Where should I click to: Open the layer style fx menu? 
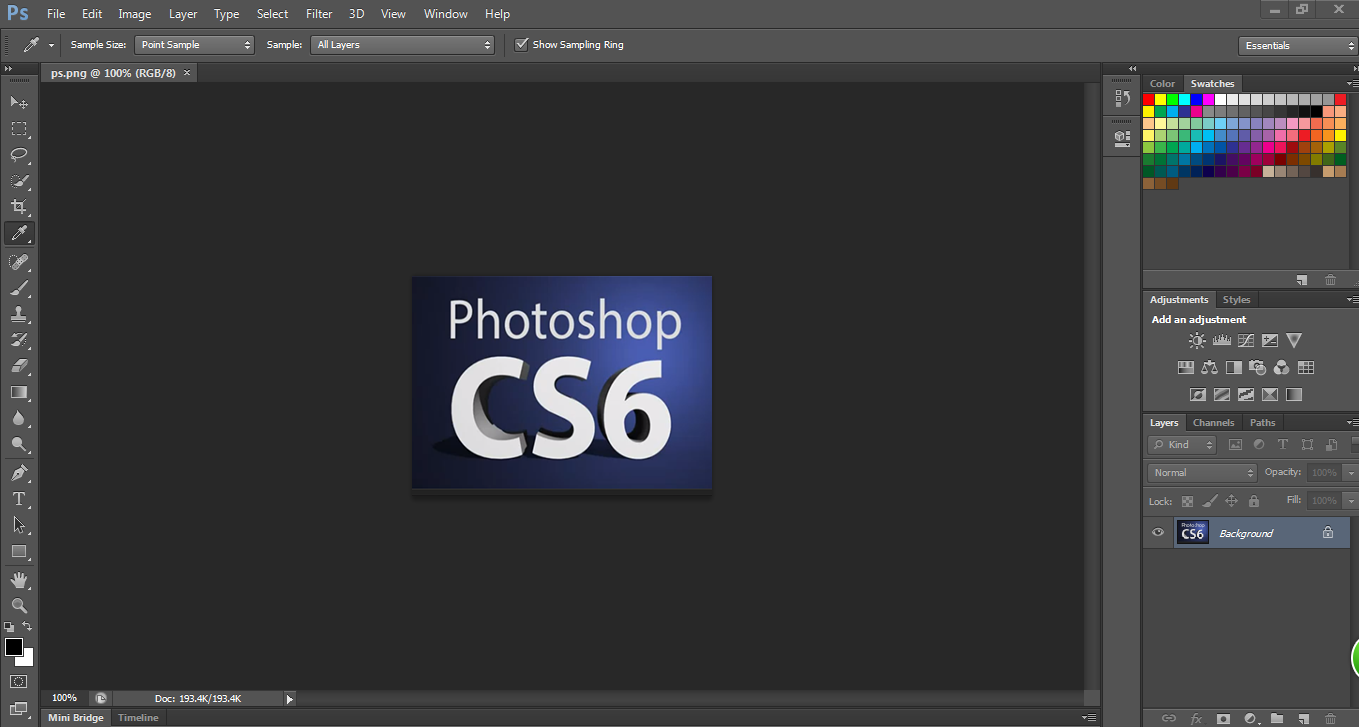(1195, 718)
